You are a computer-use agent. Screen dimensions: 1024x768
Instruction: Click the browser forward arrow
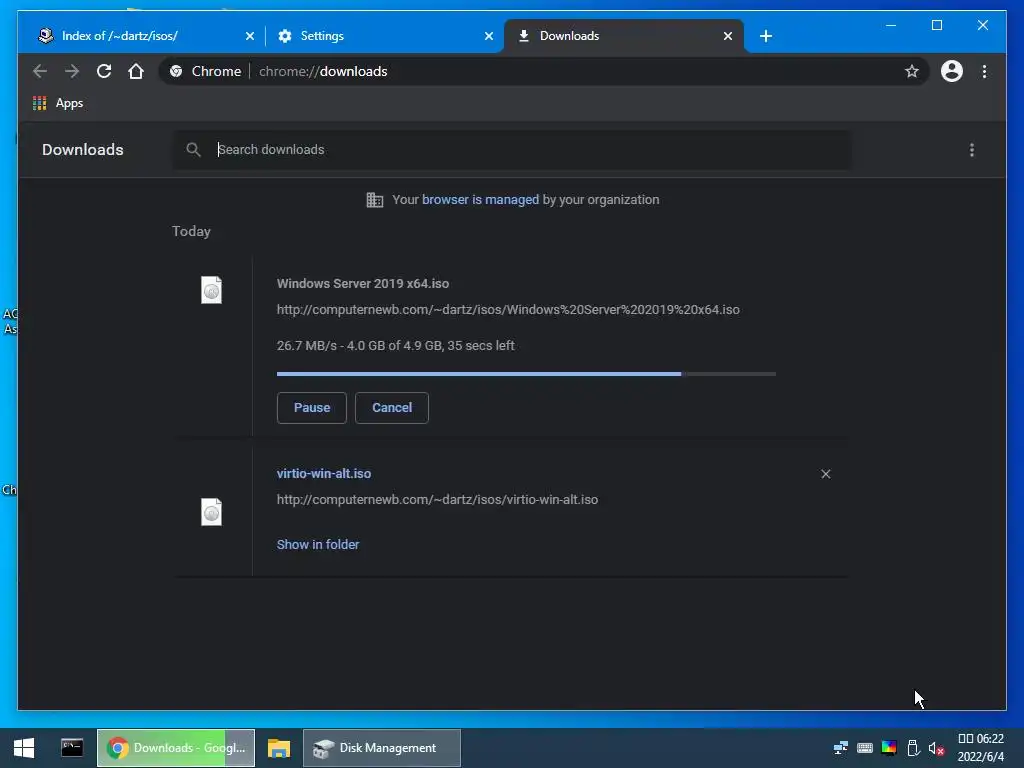tap(72, 71)
